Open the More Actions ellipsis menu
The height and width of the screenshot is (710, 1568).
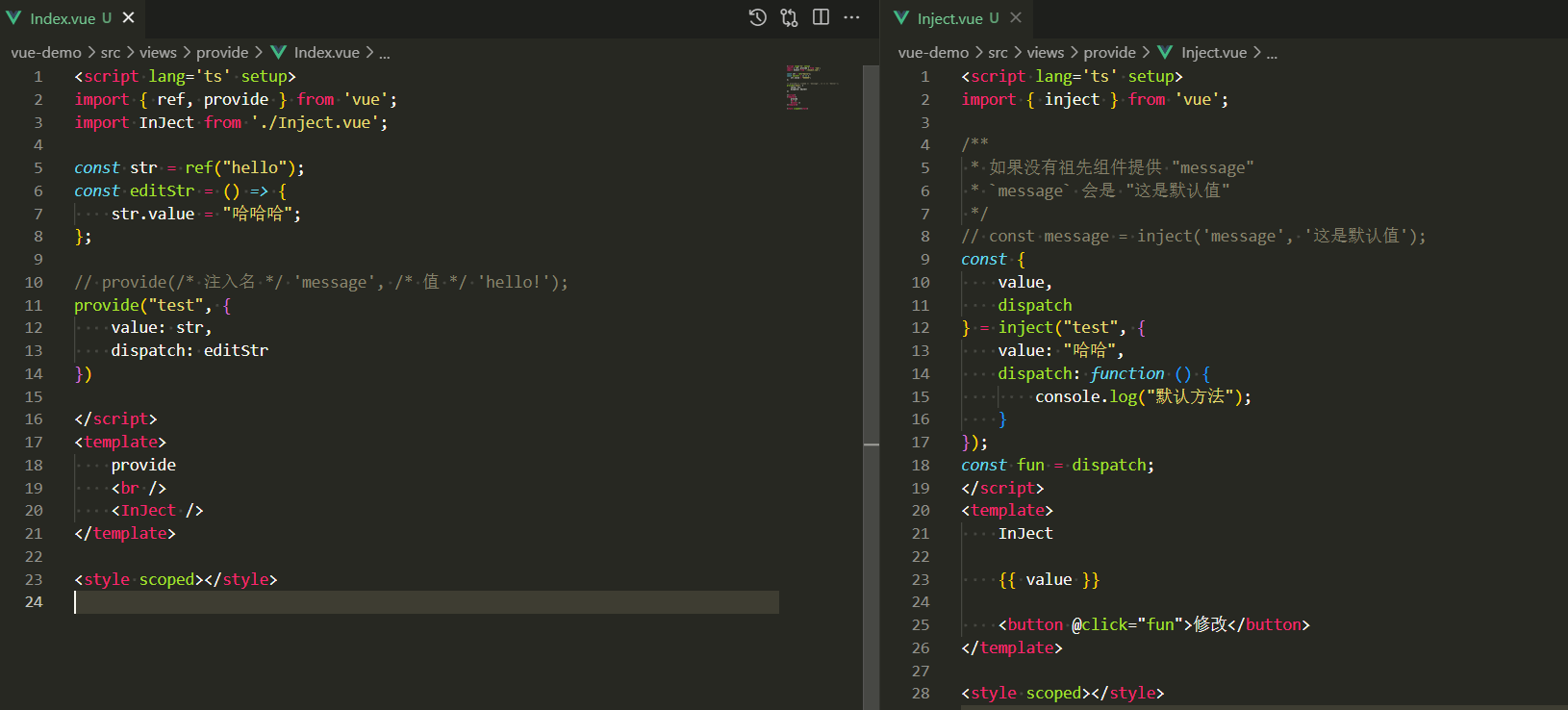pyautogui.click(x=851, y=17)
